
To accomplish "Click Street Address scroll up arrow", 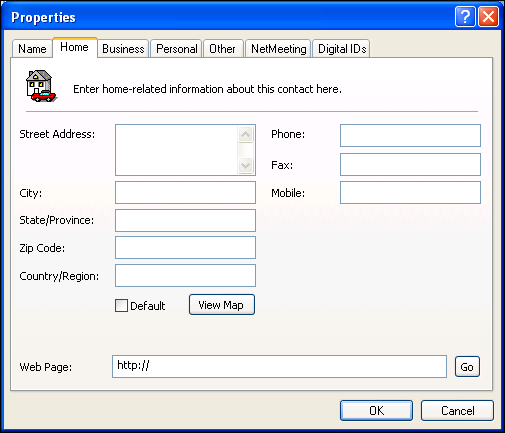I will [245, 135].
